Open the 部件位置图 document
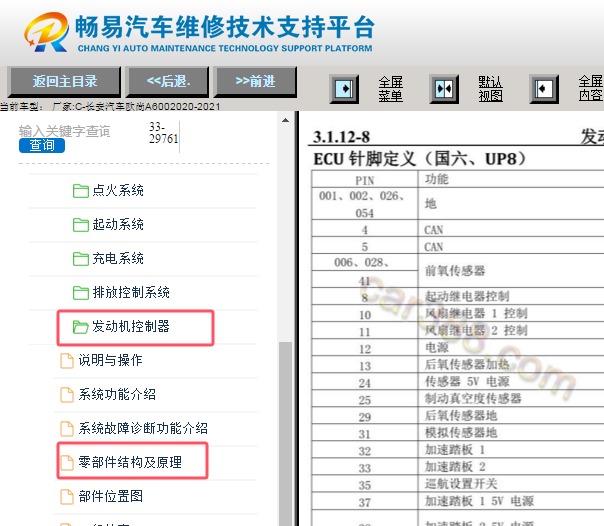The height and width of the screenshot is (526, 604). click(x=111, y=496)
